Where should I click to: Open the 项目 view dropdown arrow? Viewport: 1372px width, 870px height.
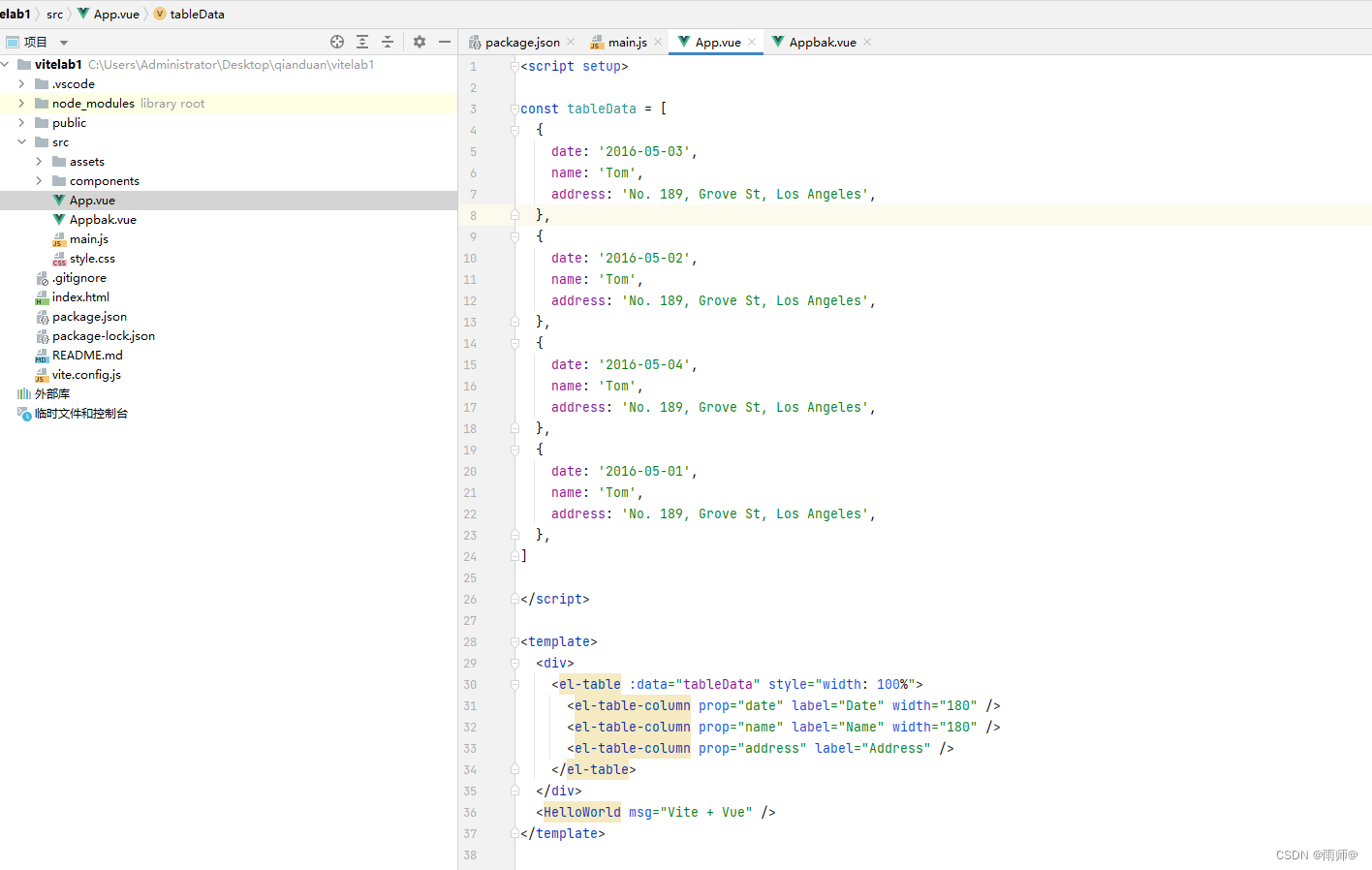[63, 42]
